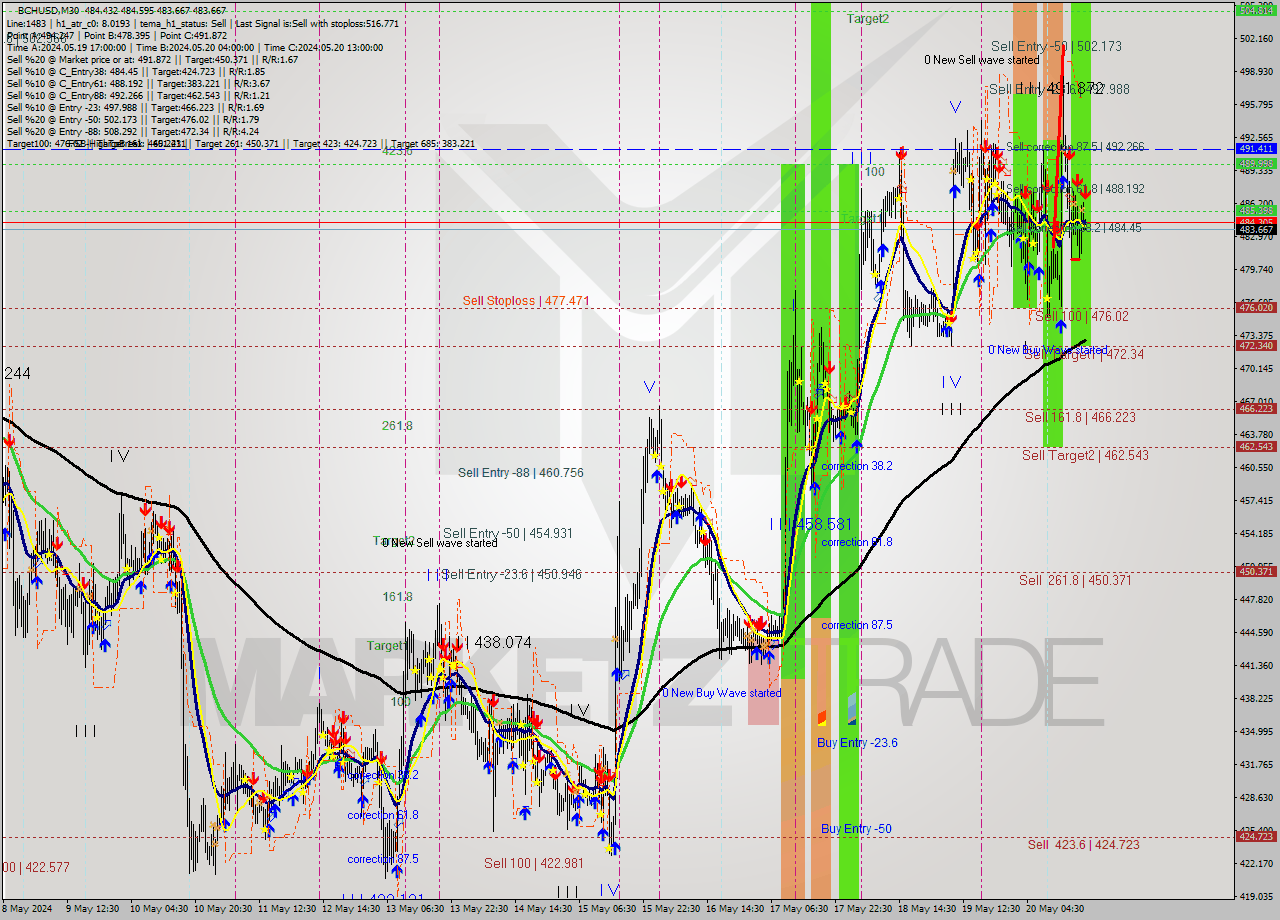Screen dimensions: 1280x920
Task: Click the green '261.8' Fibonacci label
Action: pyautogui.click(x=397, y=426)
